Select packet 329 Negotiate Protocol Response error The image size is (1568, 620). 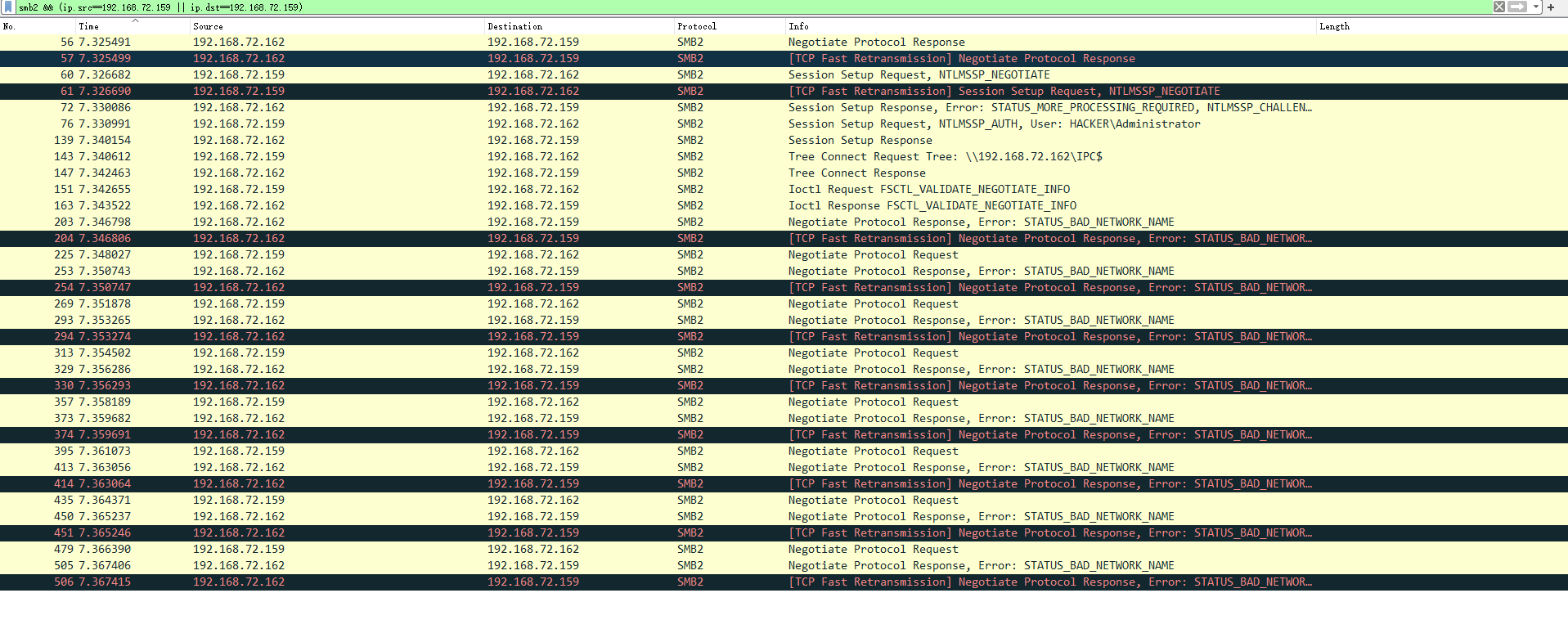(x=784, y=370)
